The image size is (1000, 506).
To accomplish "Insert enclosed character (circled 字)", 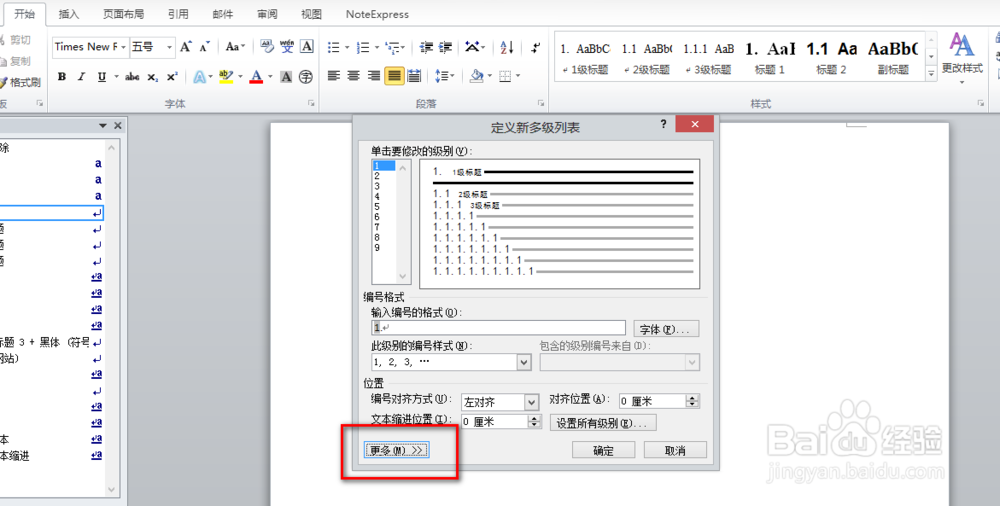I will [x=306, y=77].
